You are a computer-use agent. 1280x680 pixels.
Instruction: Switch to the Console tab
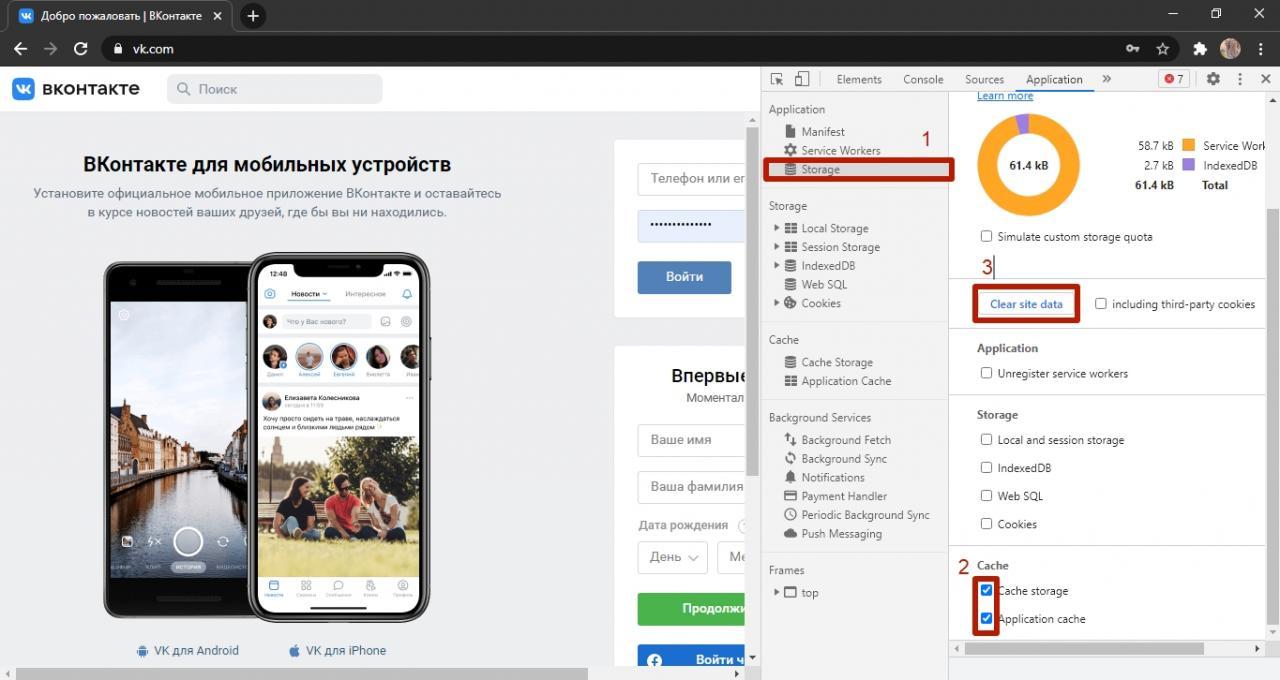pyautogui.click(x=923, y=79)
